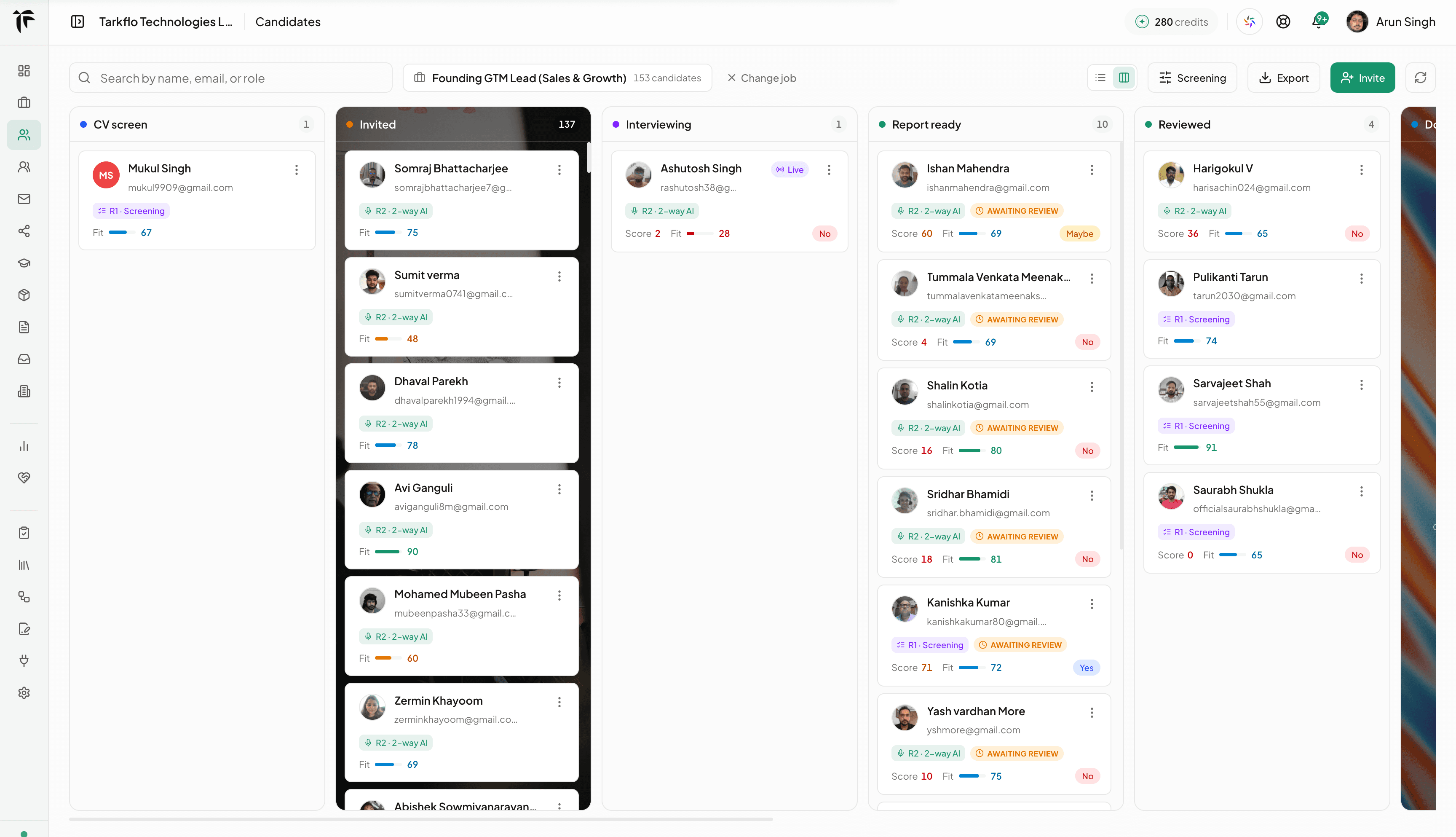
Task: Click the board's horizontal scrollbar
Action: [420, 818]
